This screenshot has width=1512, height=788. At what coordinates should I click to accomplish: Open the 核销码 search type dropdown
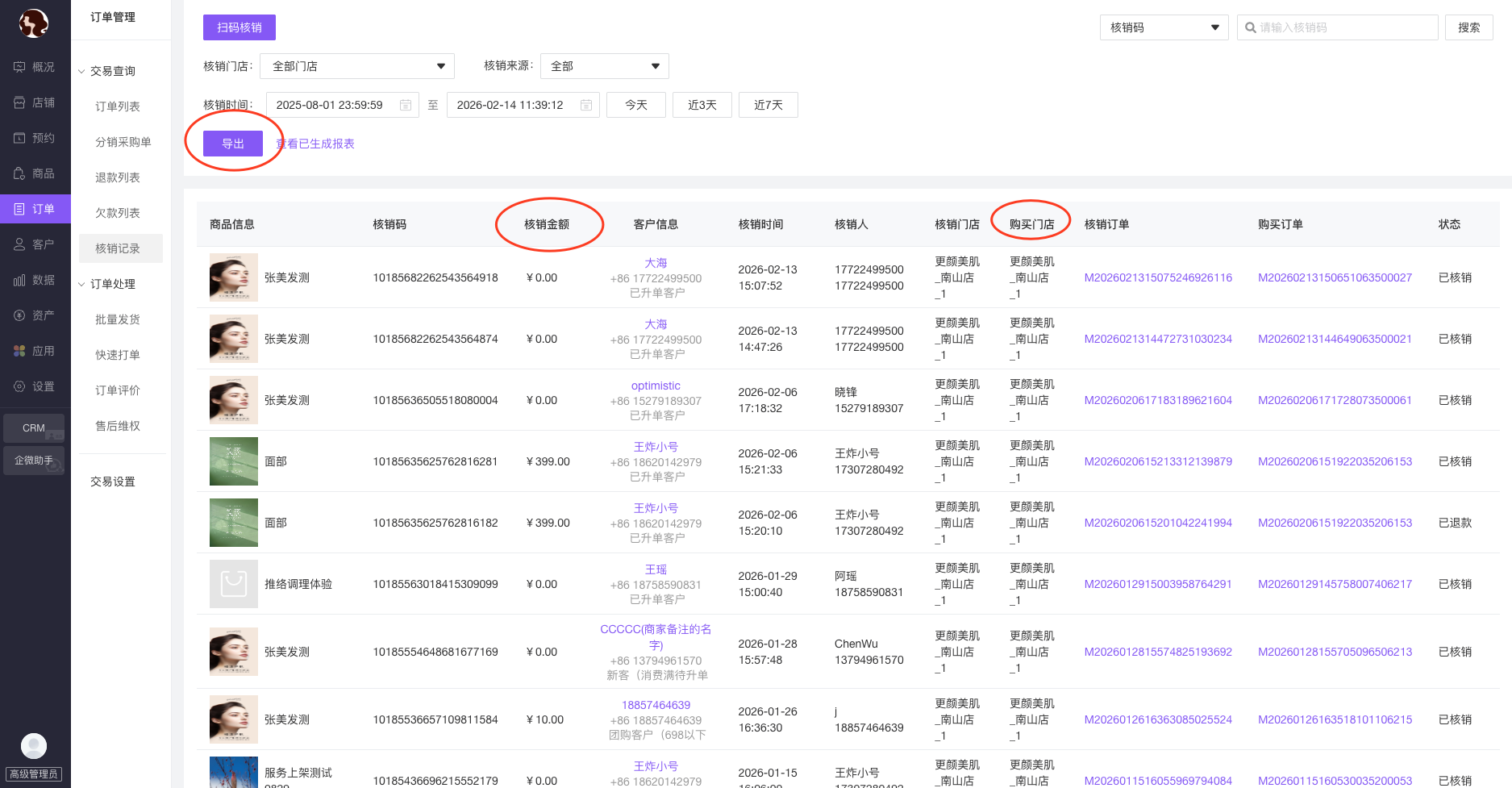click(1163, 27)
